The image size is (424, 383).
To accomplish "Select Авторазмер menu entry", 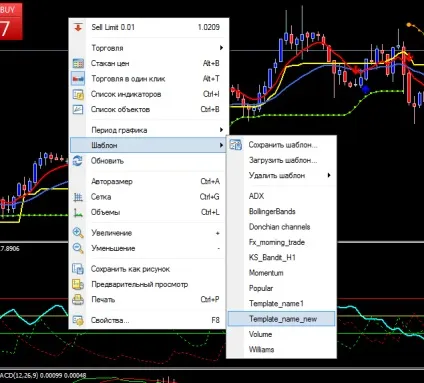I will point(149,181).
